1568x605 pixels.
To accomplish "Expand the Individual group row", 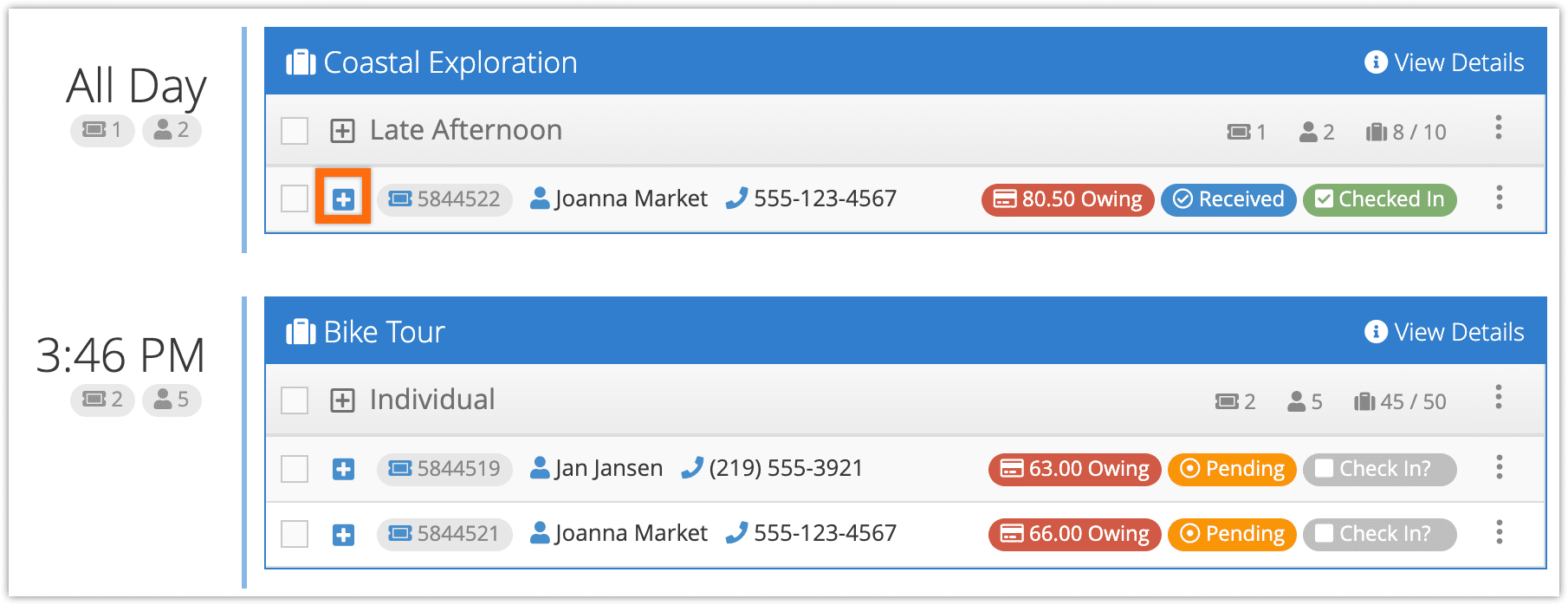I will [x=343, y=400].
